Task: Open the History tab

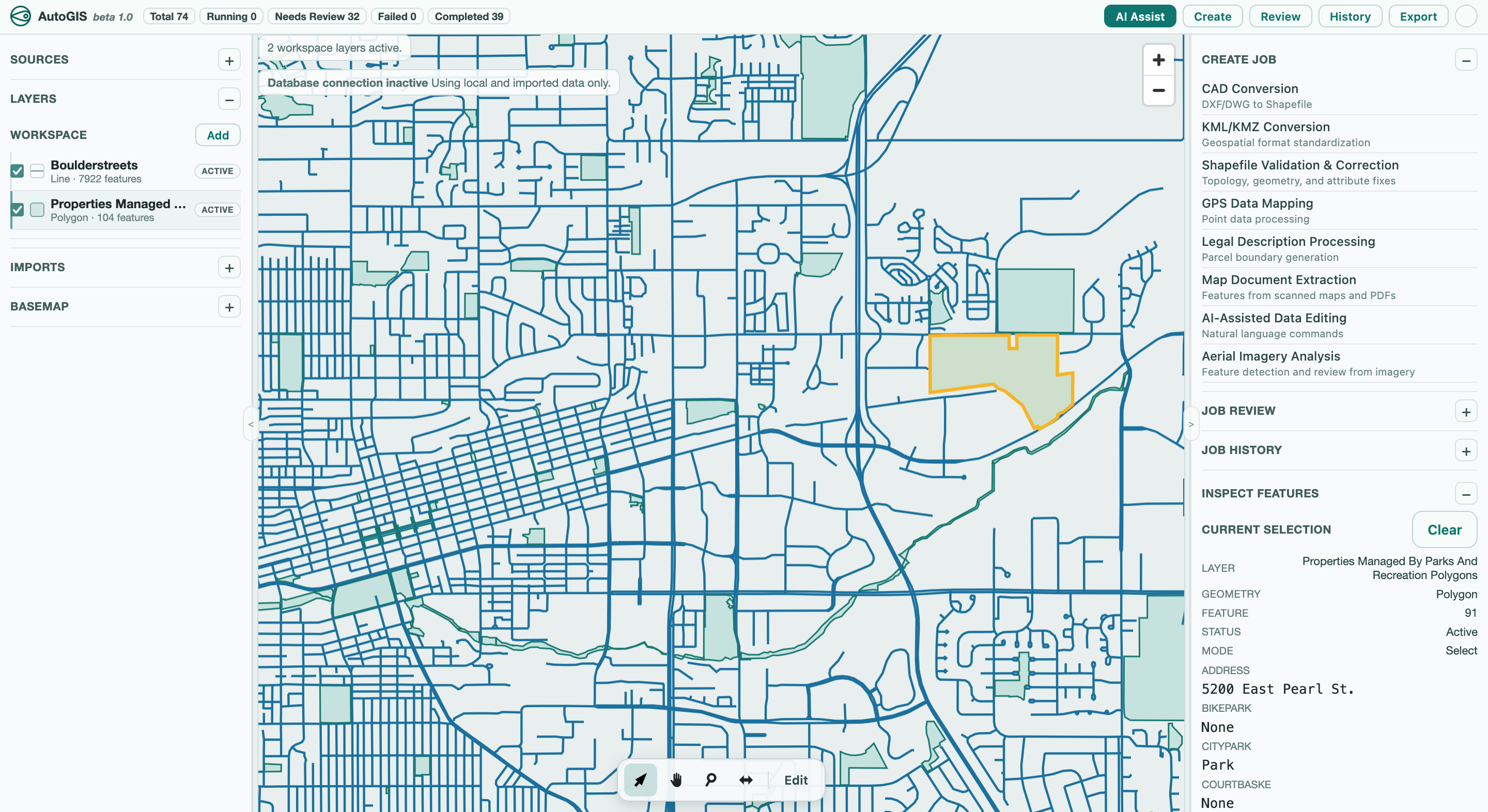Action: click(1350, 16)
